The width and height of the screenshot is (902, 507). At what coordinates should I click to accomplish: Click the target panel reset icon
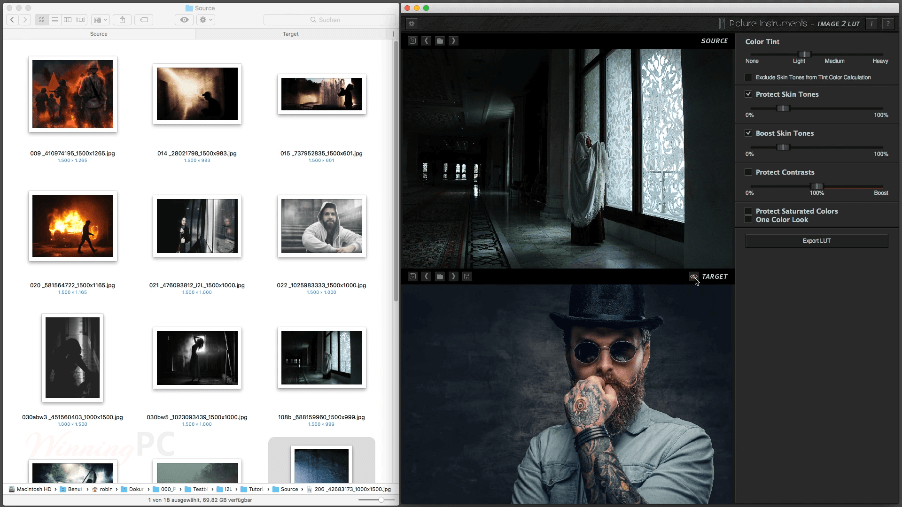click(x=412, y=276)
